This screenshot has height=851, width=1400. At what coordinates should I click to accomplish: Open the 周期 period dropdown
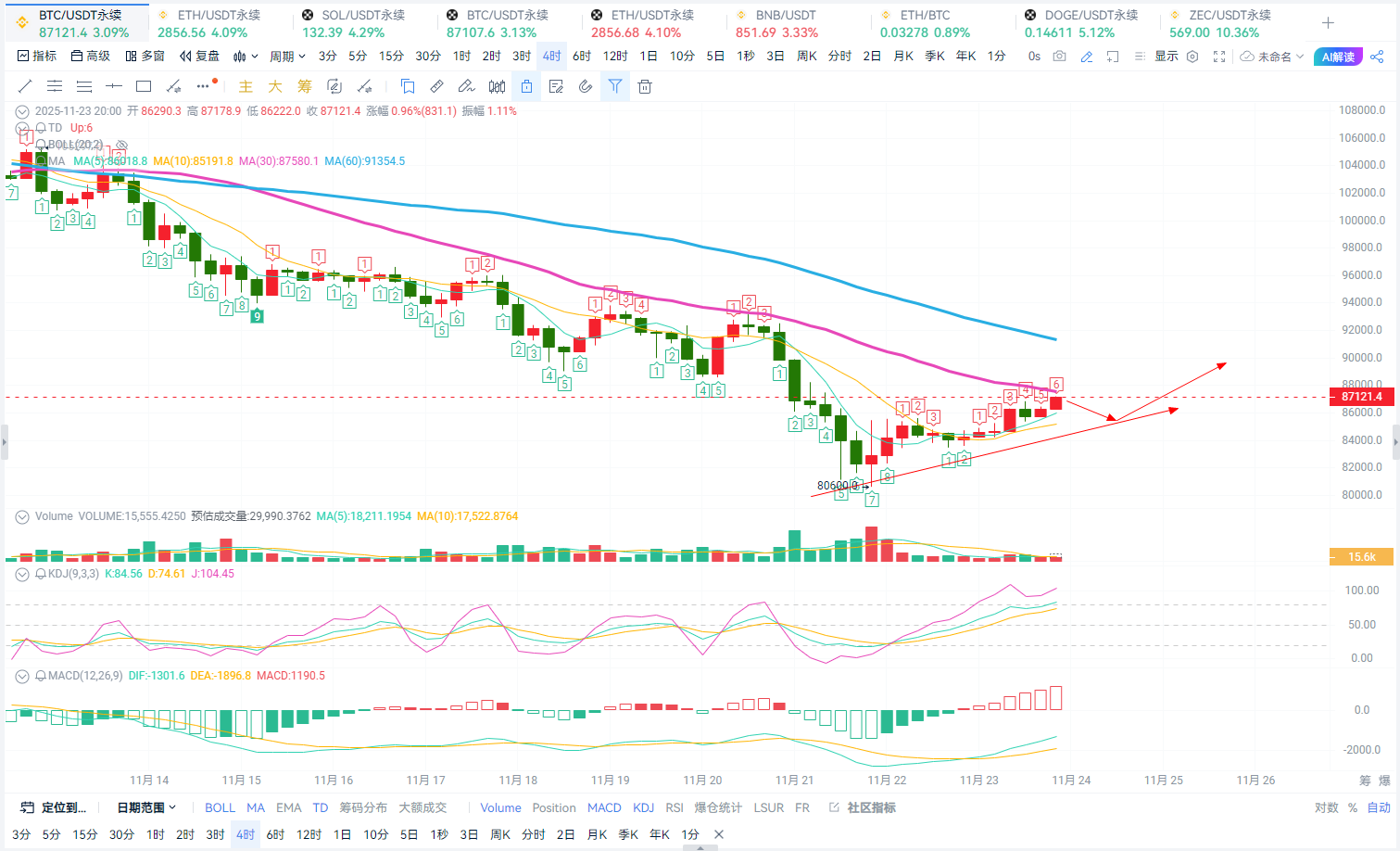point(287,57)
